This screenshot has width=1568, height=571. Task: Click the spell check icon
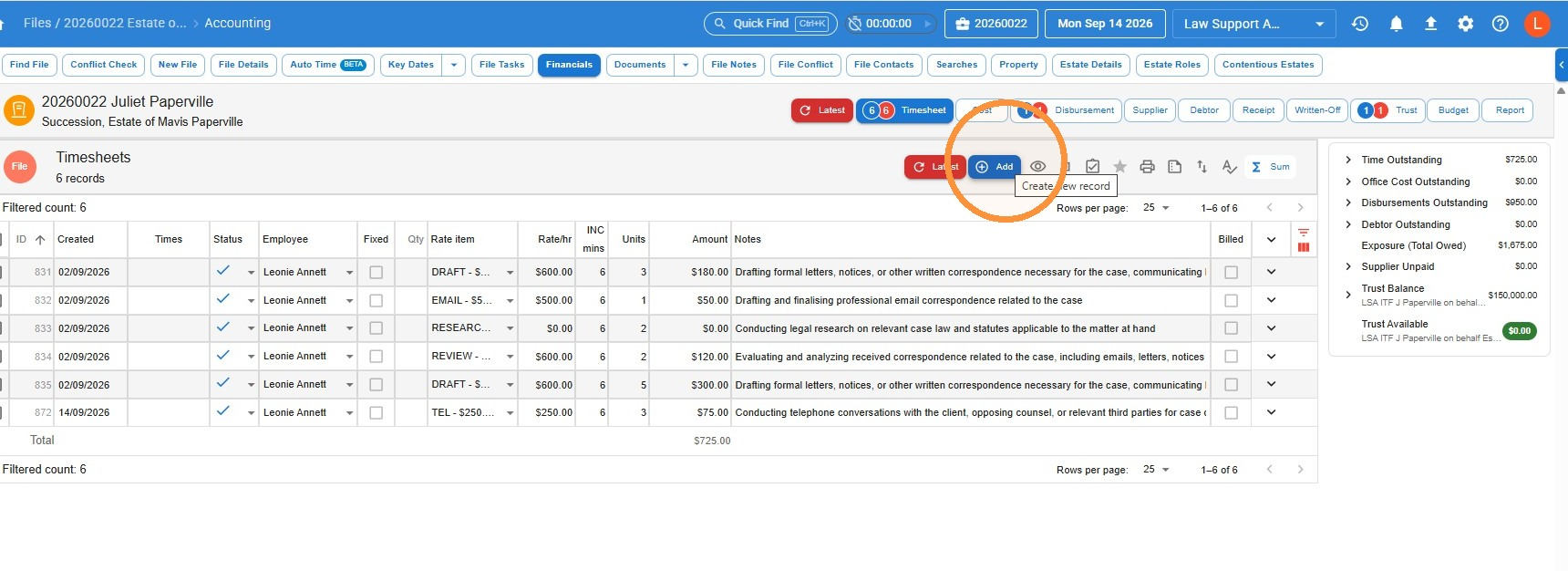coord(1229,167)
